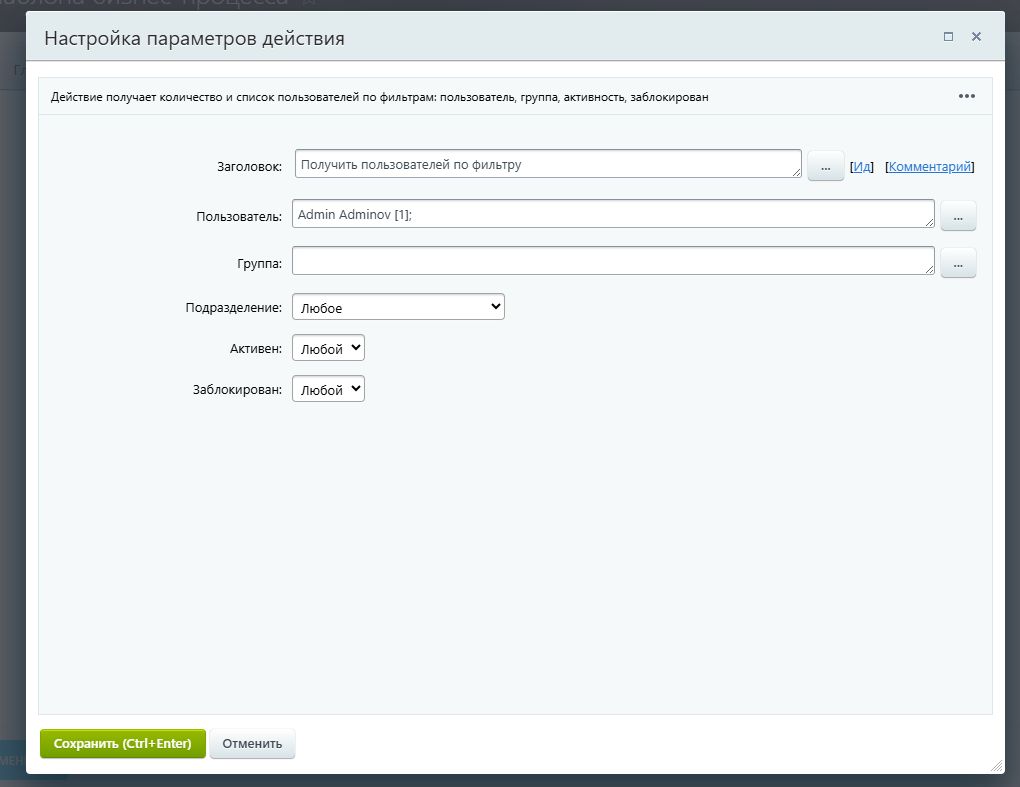The image size is (1020, 787).
Task: Open the Комментарий link
Action: coord(929,167)
